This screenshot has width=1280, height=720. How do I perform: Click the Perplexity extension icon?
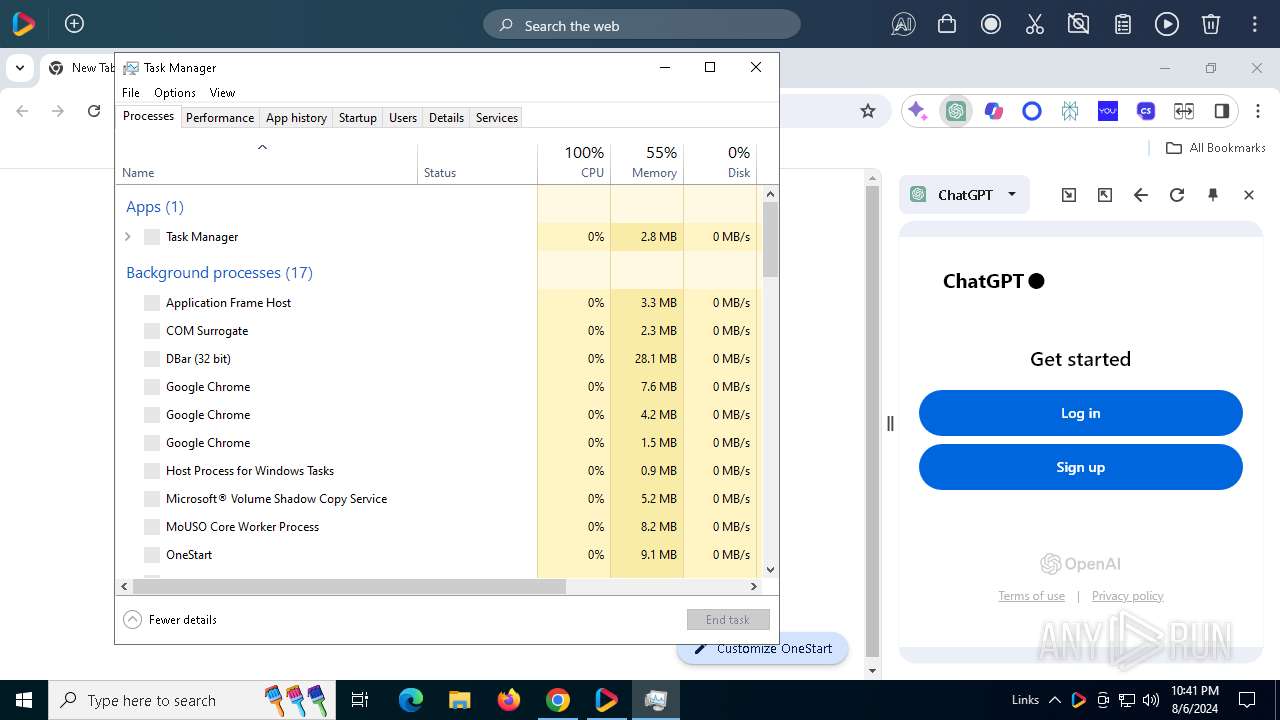(1070, 111)
